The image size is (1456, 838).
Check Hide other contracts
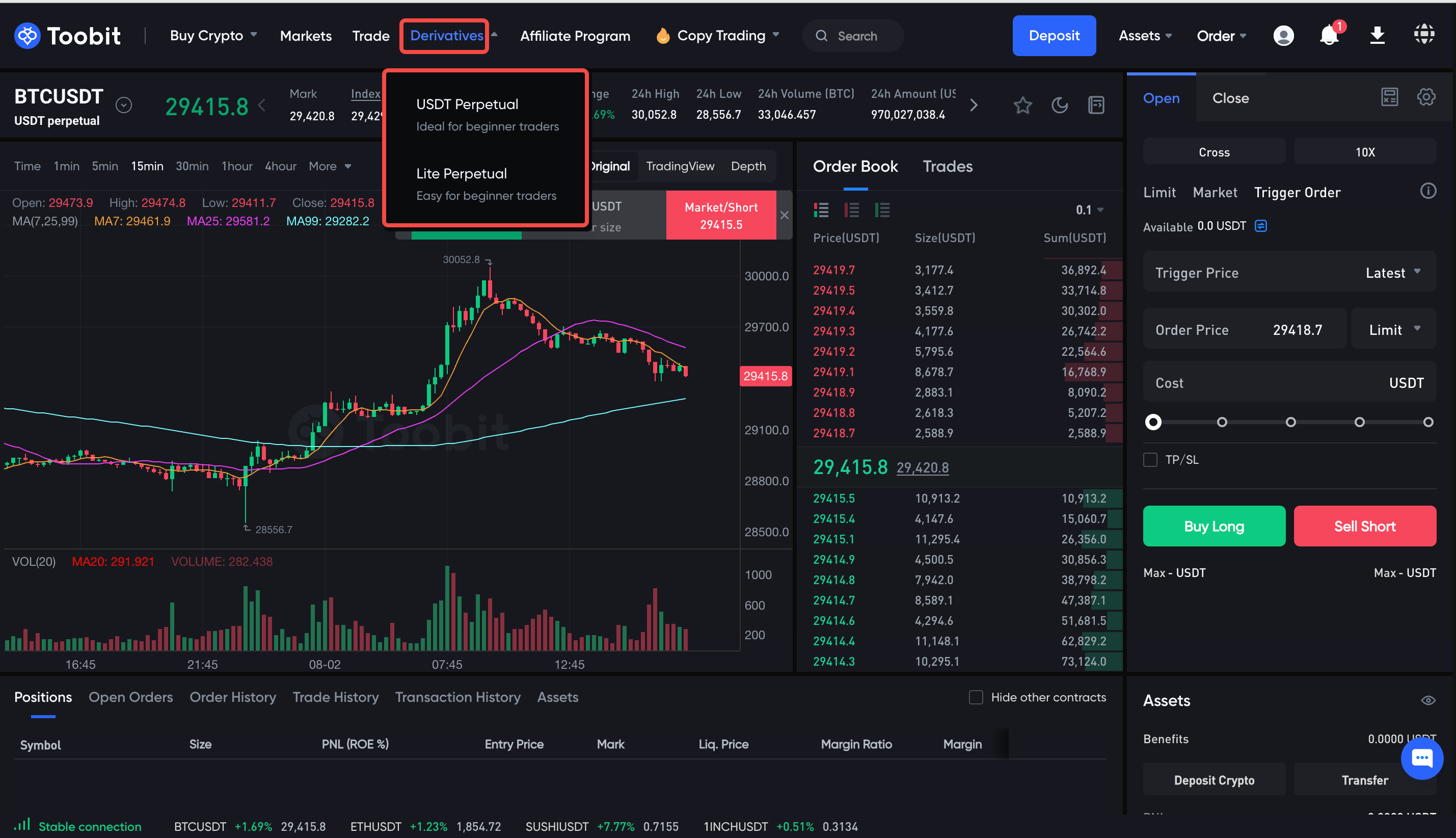(976, 697)
